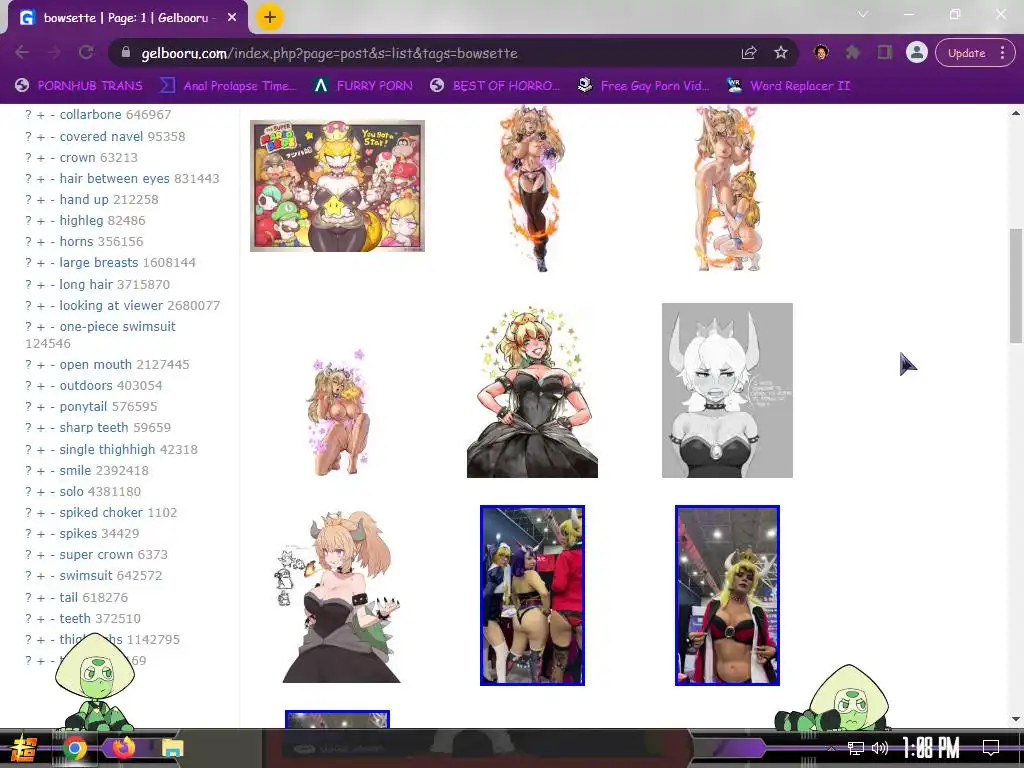
Task: Open the hand up tag link
Action: coord(84,199)
